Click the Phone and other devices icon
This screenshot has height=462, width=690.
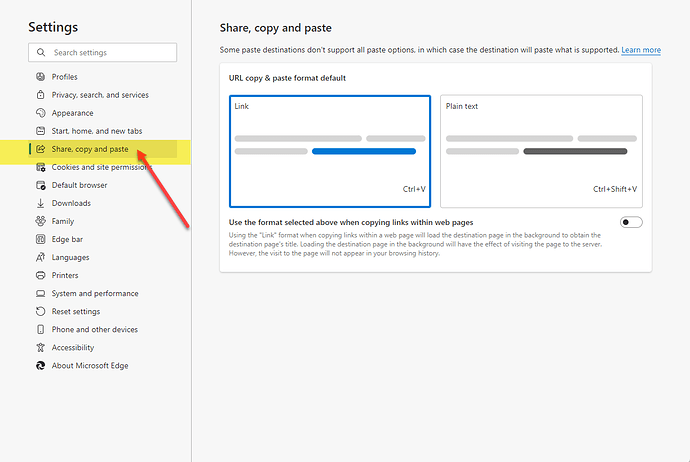[40, 329]
